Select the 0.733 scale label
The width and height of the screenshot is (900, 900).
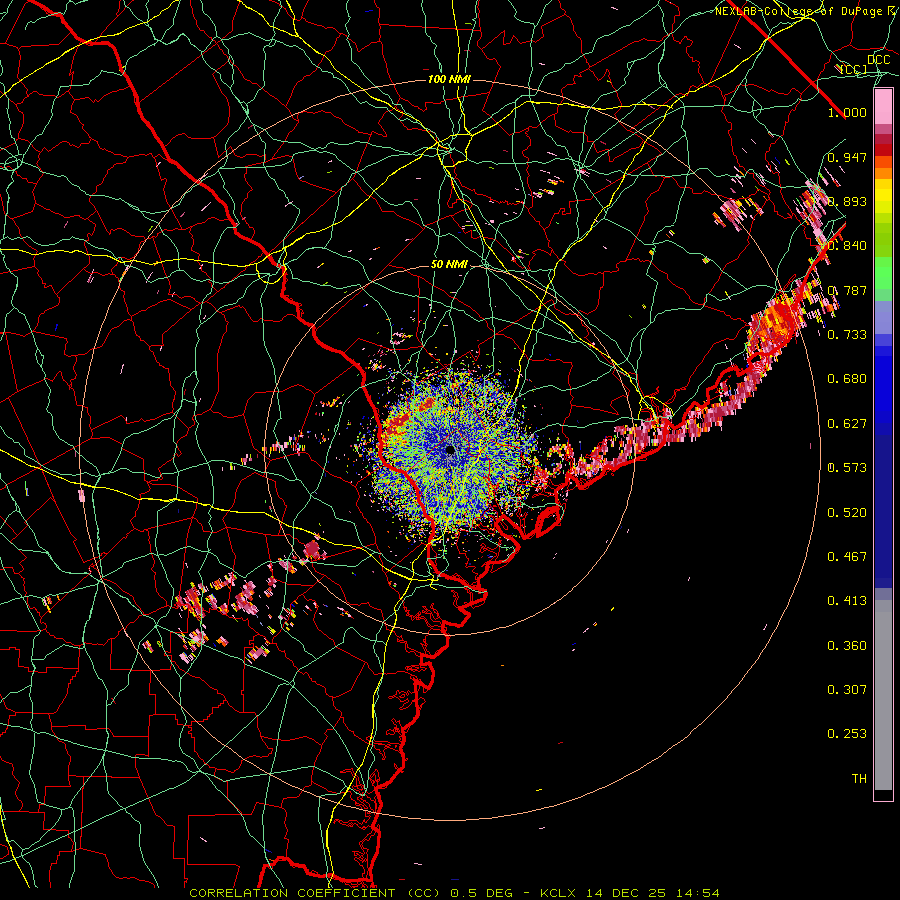click(847, 335)
